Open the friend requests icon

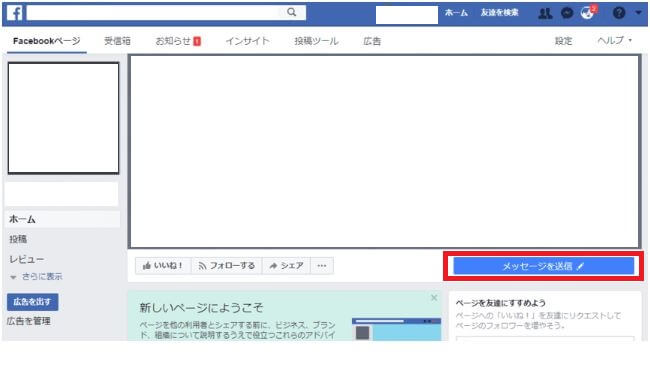point(545,13)
